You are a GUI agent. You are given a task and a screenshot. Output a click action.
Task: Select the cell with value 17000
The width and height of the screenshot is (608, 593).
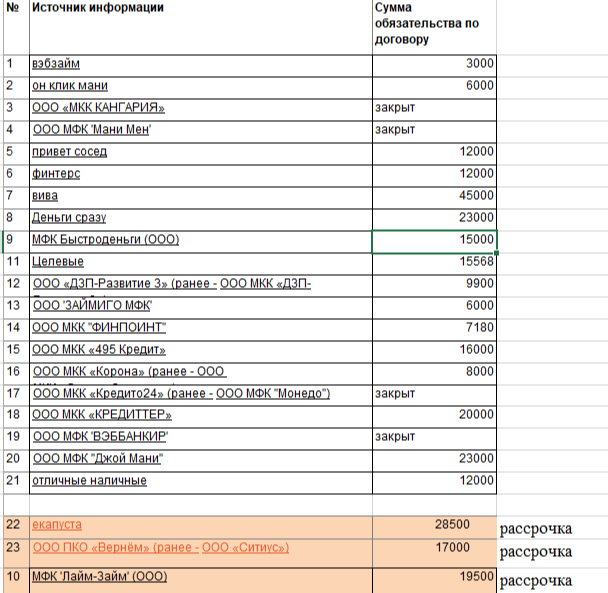434,553
